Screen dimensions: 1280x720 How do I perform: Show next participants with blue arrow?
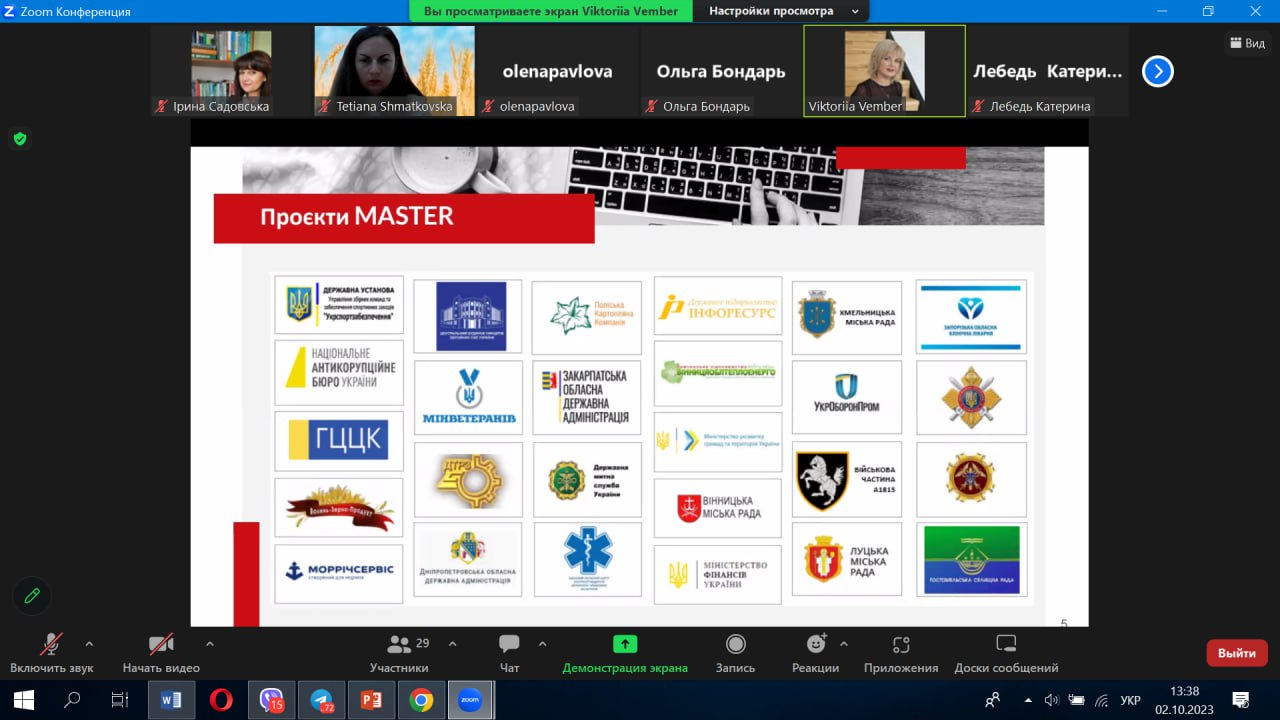[x=1157, y=71]
